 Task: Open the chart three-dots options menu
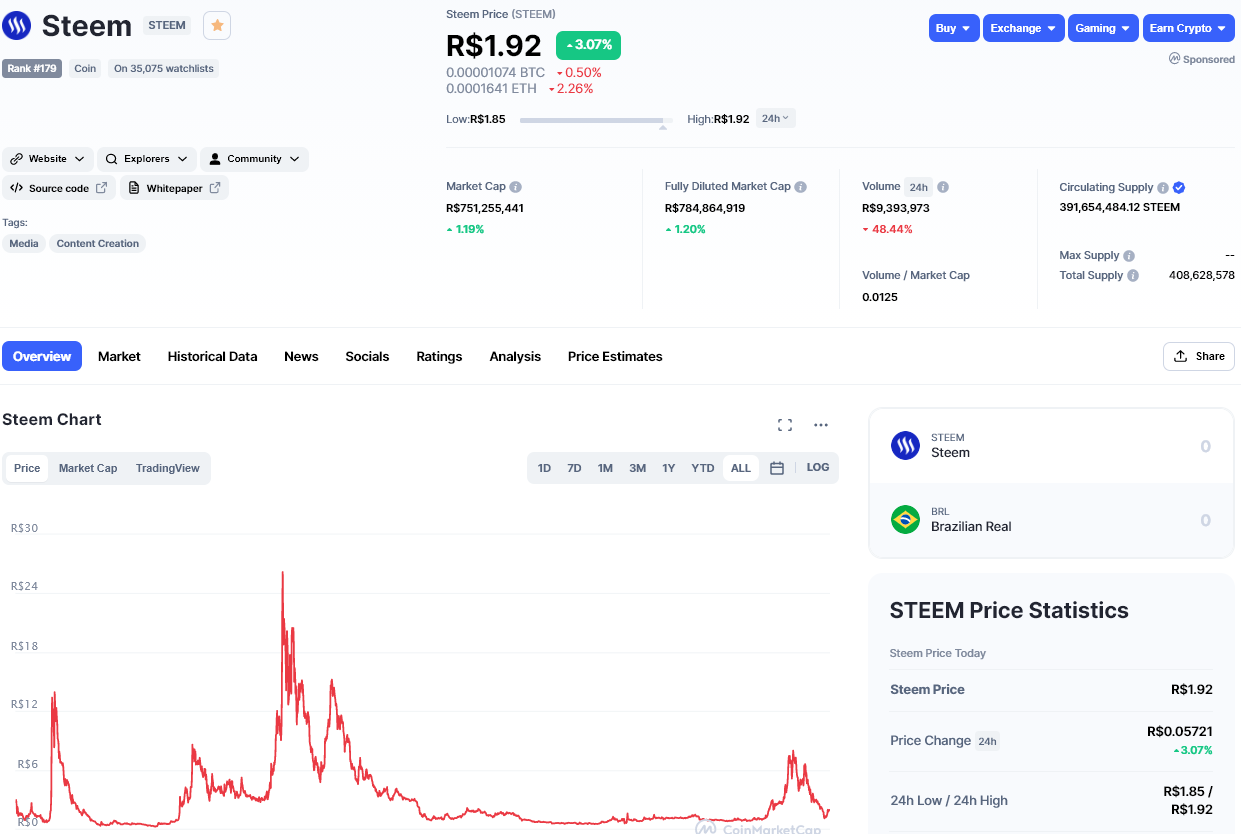[x=821, y=425]
